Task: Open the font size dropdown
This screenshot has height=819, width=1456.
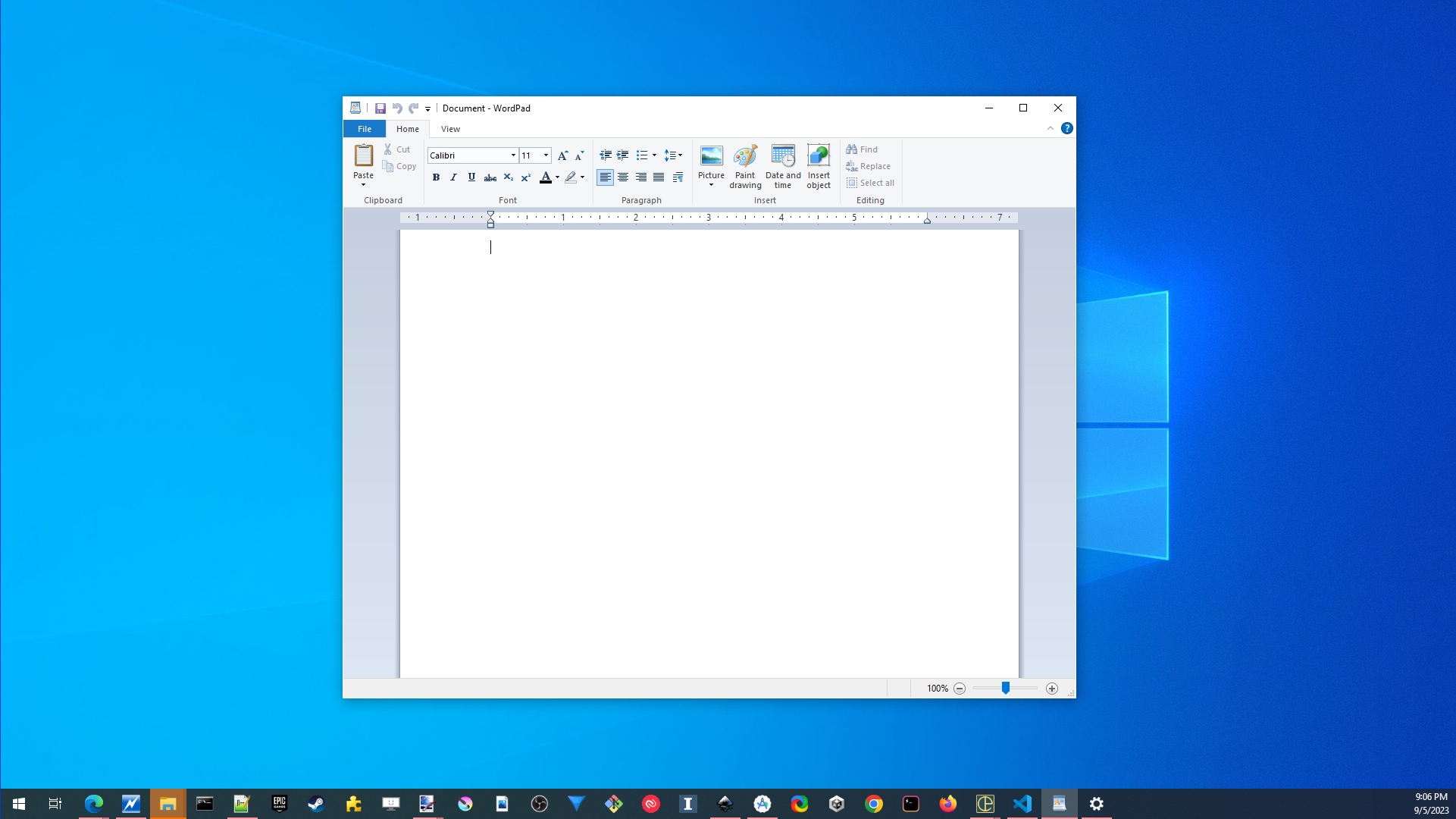Action: click(x=546, y=155)
